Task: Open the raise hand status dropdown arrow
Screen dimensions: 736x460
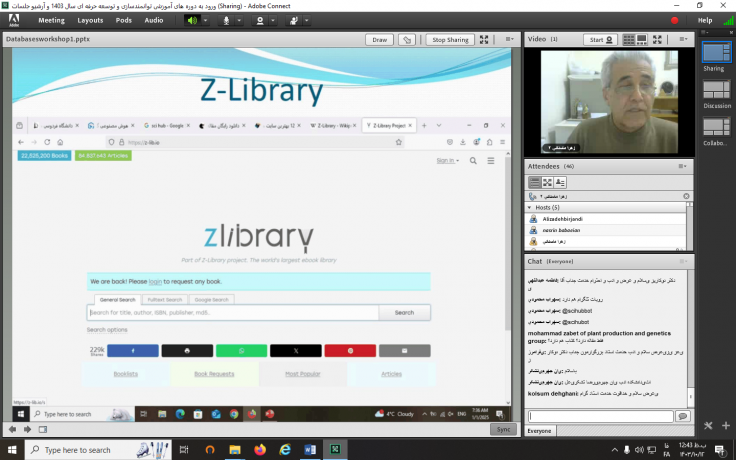Action: [307, 21]
